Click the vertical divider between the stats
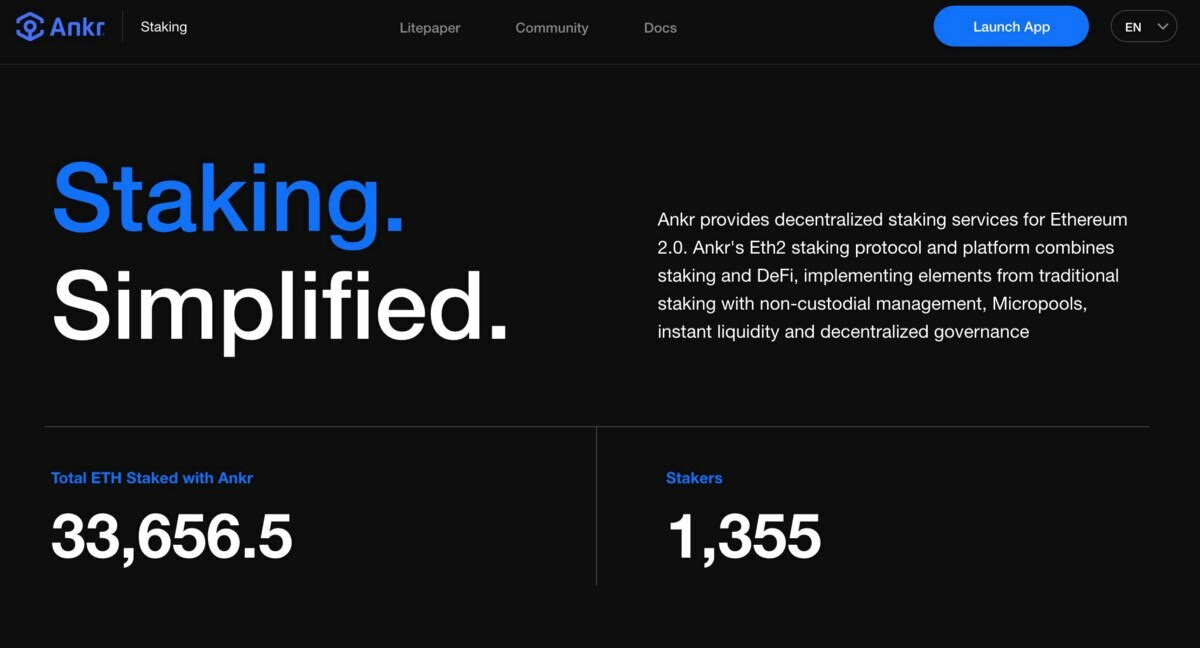The width and height of the screenshot is (1200, 648). tap(596, 506)
